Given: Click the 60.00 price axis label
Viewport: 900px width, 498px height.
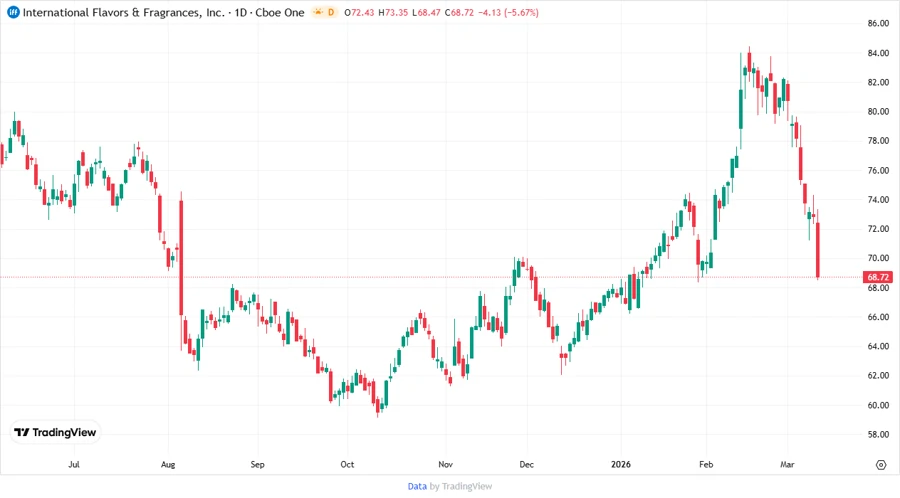Looking at the screenshot, I should pyautogui.click(x=878, y=405).
